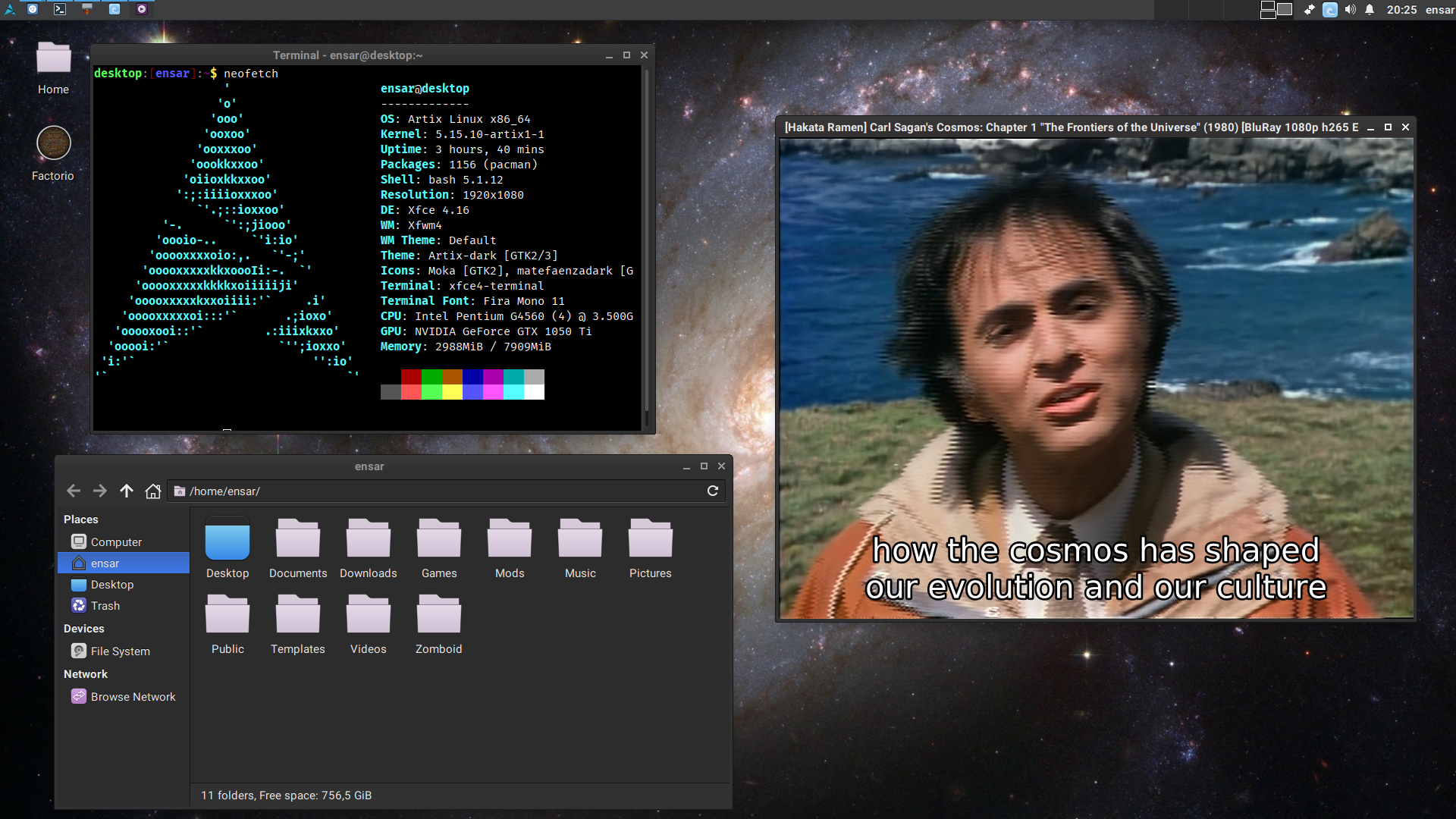Viewport: 1456px width, 819px height.
Task: Click the notification bell icon
Action: click(1370, 10)
